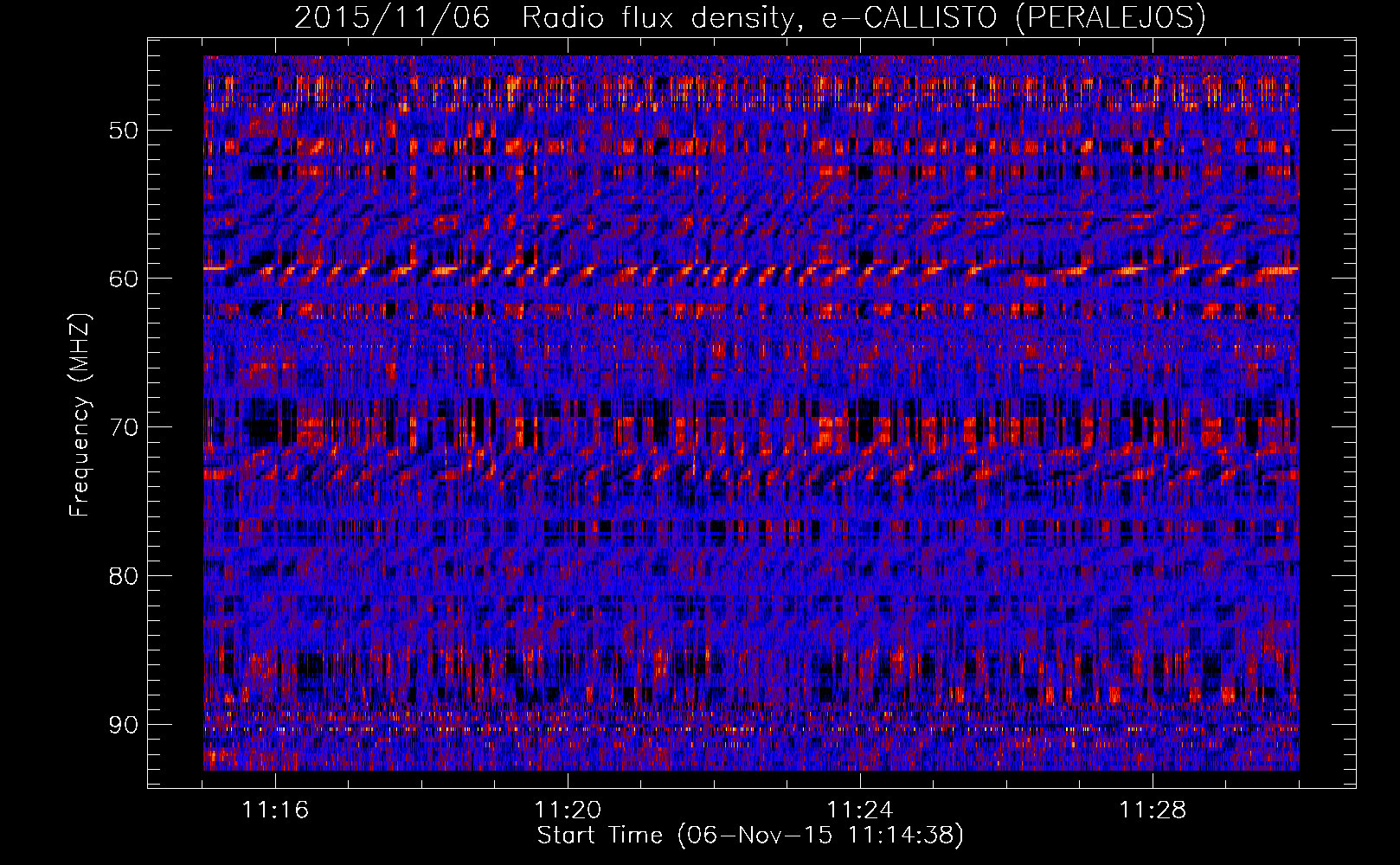Click the 70 MHz frequency tick label
The height and width of the screenshot is (865, 1400).
[x=123, y=427]
